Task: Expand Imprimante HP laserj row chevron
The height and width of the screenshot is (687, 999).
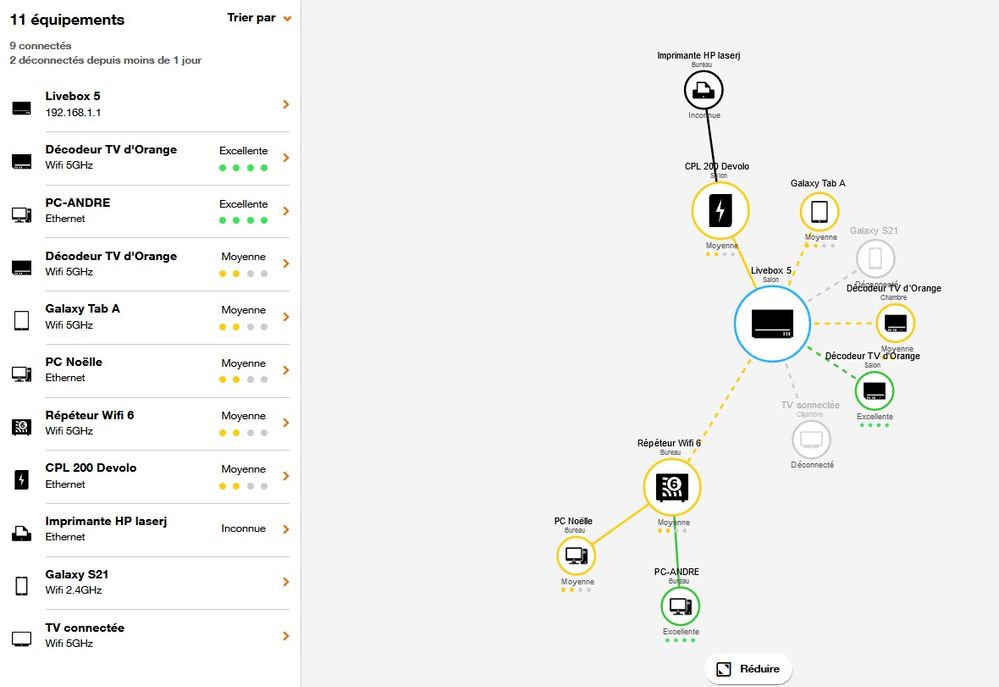Action: (286, 529)
